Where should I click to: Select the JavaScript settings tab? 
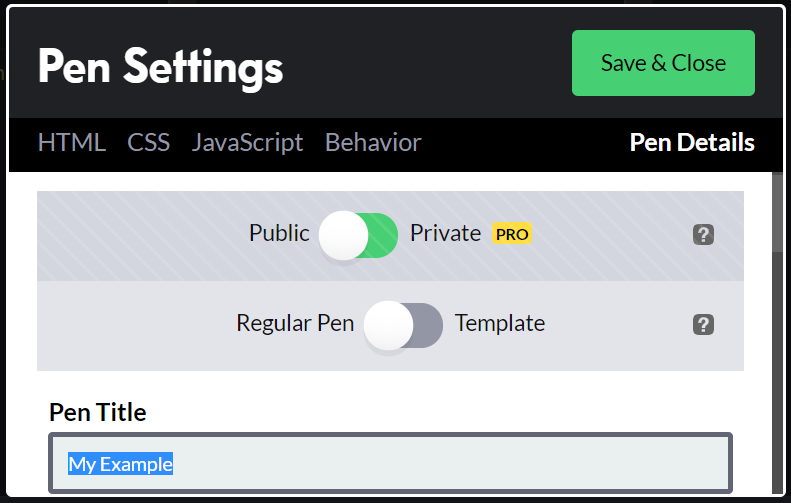[247, 143]
